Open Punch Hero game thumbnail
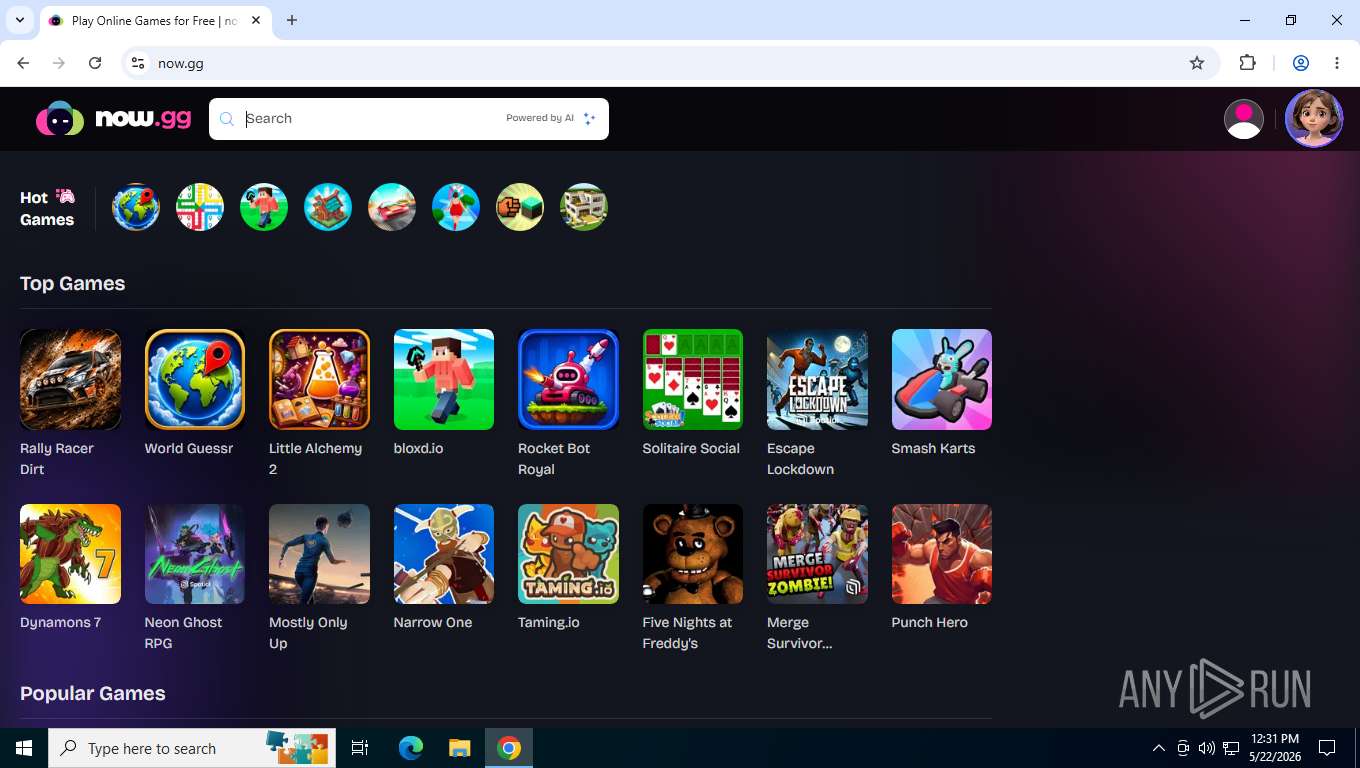1360x768 pixels. tap(942, 554)
